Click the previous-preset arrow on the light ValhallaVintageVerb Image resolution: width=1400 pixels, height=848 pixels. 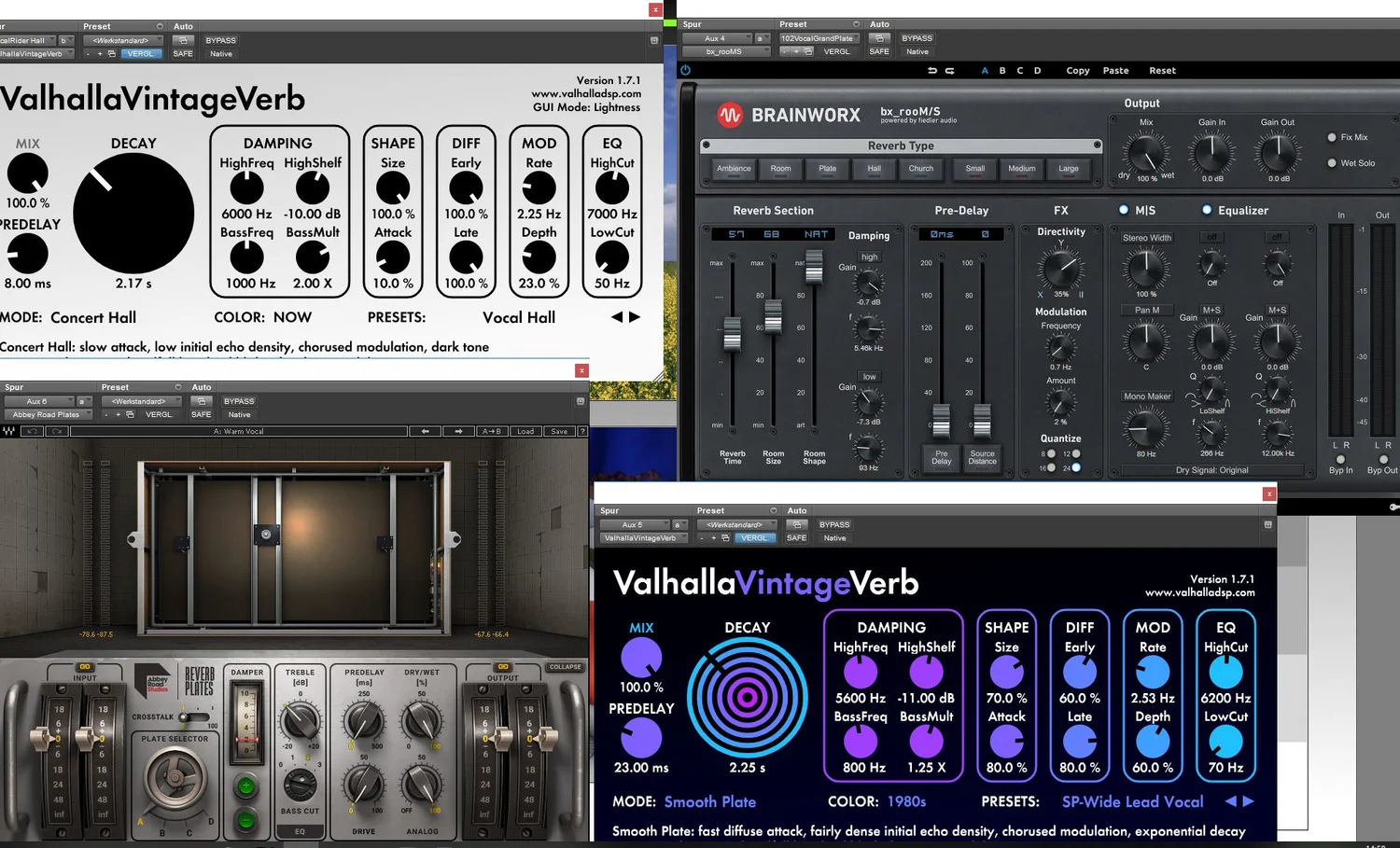coord(618,317)
